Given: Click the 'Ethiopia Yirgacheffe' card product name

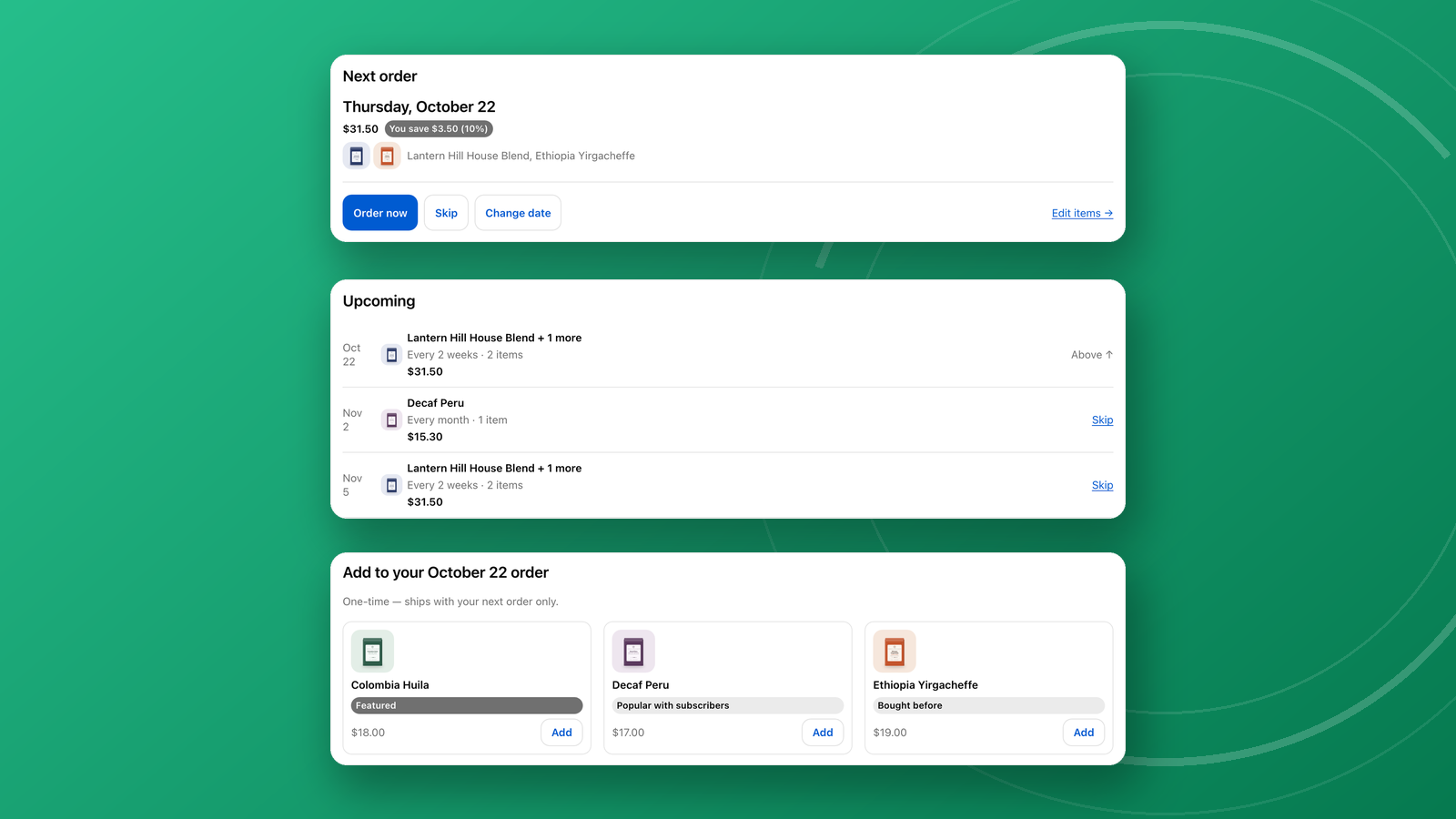Looking at the screenshot, I should (x=925, y=685).
